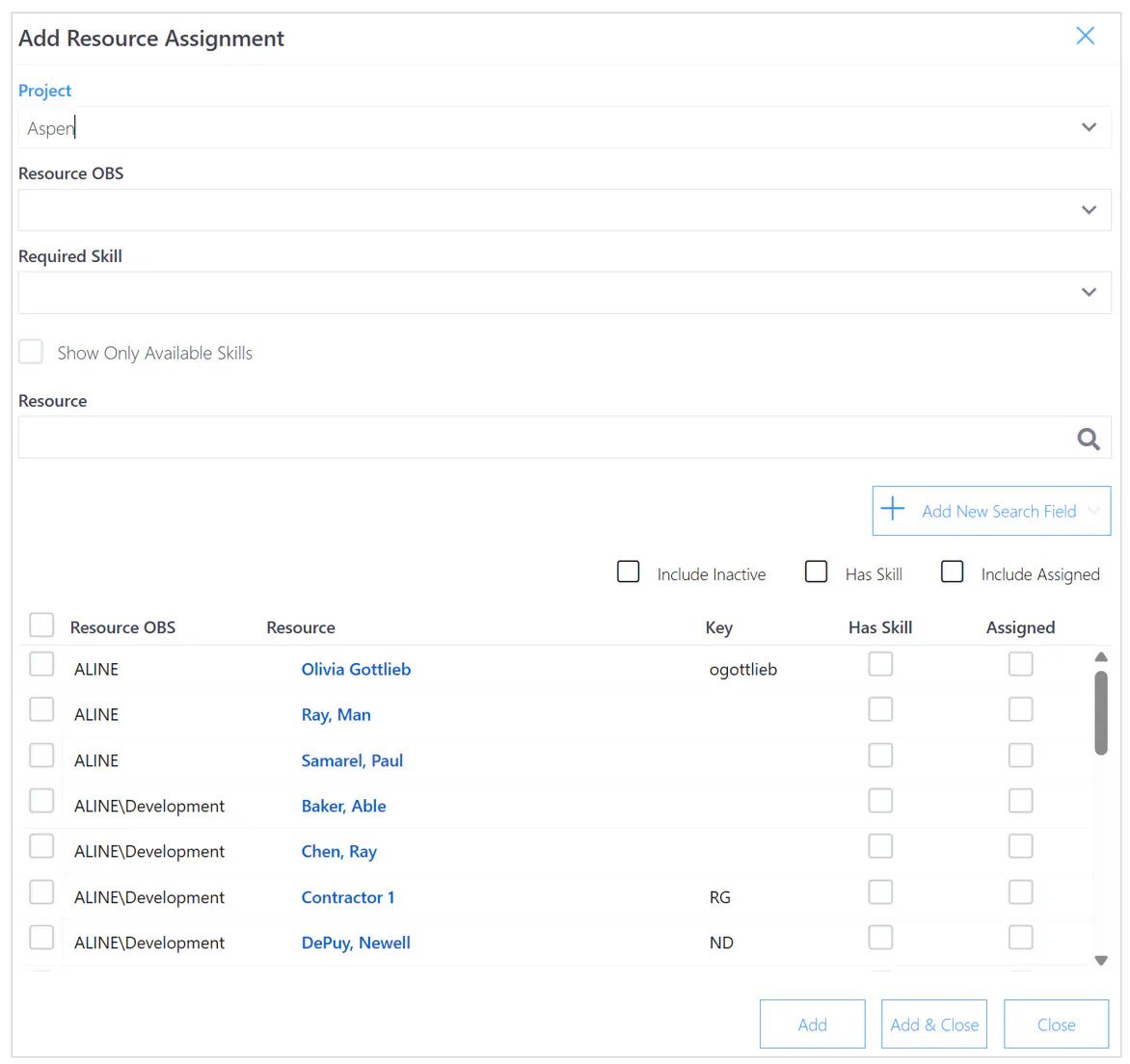Viewport: 1130px width, 1064px height.
Task: Click the resource list vertical scrollbar thumb
Action: click(1100, 713)
